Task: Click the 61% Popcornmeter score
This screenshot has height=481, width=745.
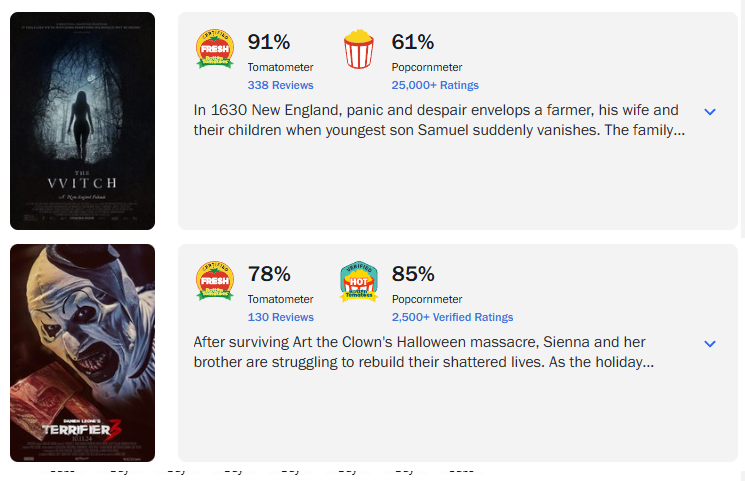Action: [x=413, y=42]
